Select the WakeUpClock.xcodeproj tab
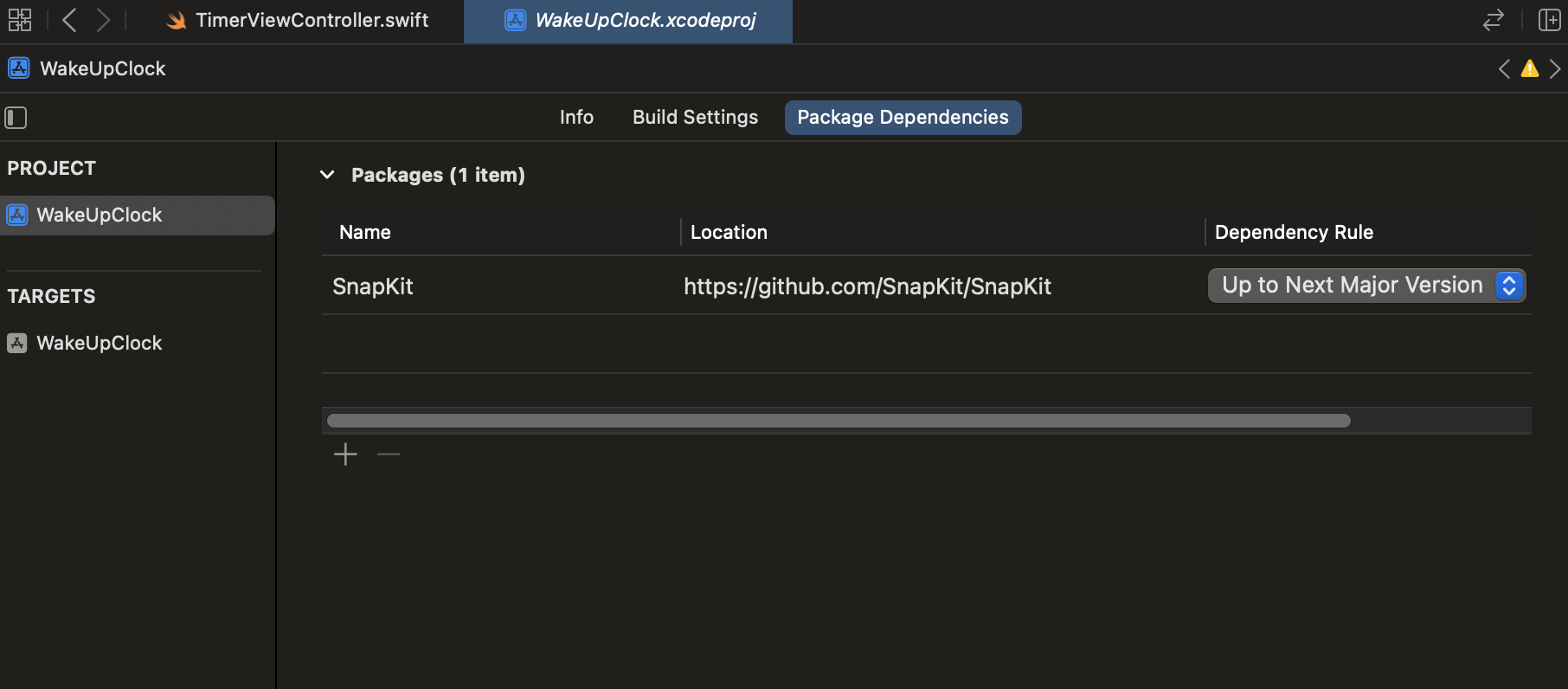This screenshot has height=689, width=1568. tap(628, 20)
